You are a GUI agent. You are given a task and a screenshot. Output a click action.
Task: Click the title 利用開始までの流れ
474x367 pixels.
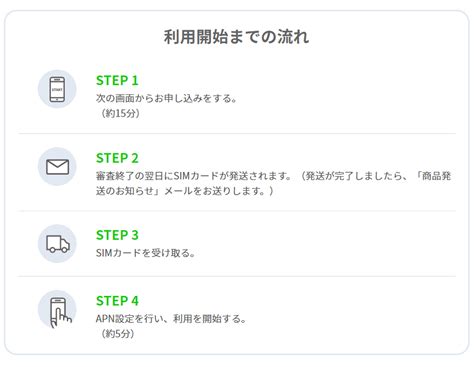pyautogui.click(x=236, y=37)
